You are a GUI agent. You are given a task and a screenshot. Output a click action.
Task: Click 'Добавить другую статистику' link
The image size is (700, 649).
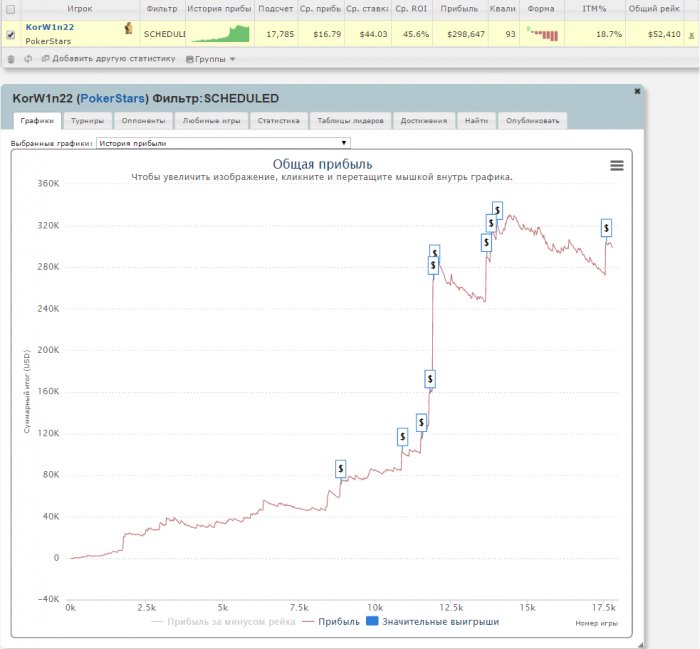[108, 59]
